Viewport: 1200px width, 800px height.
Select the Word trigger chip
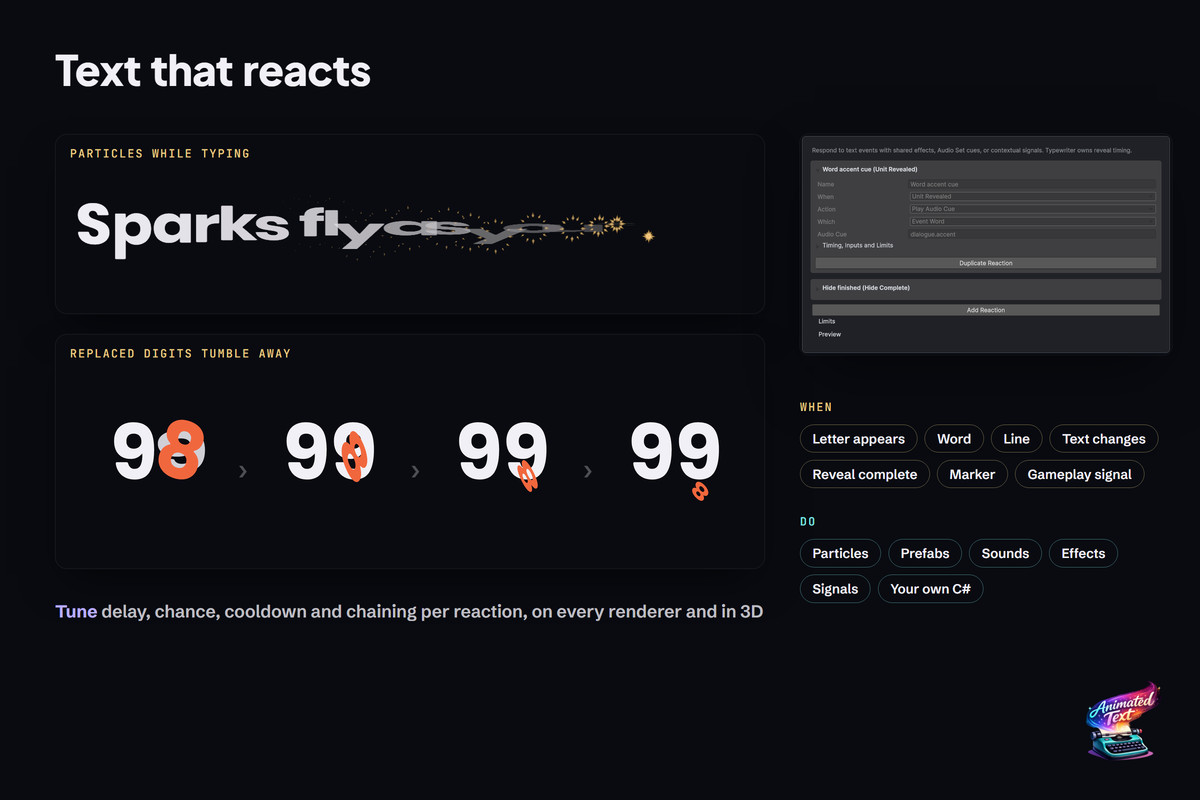(954, 439)
